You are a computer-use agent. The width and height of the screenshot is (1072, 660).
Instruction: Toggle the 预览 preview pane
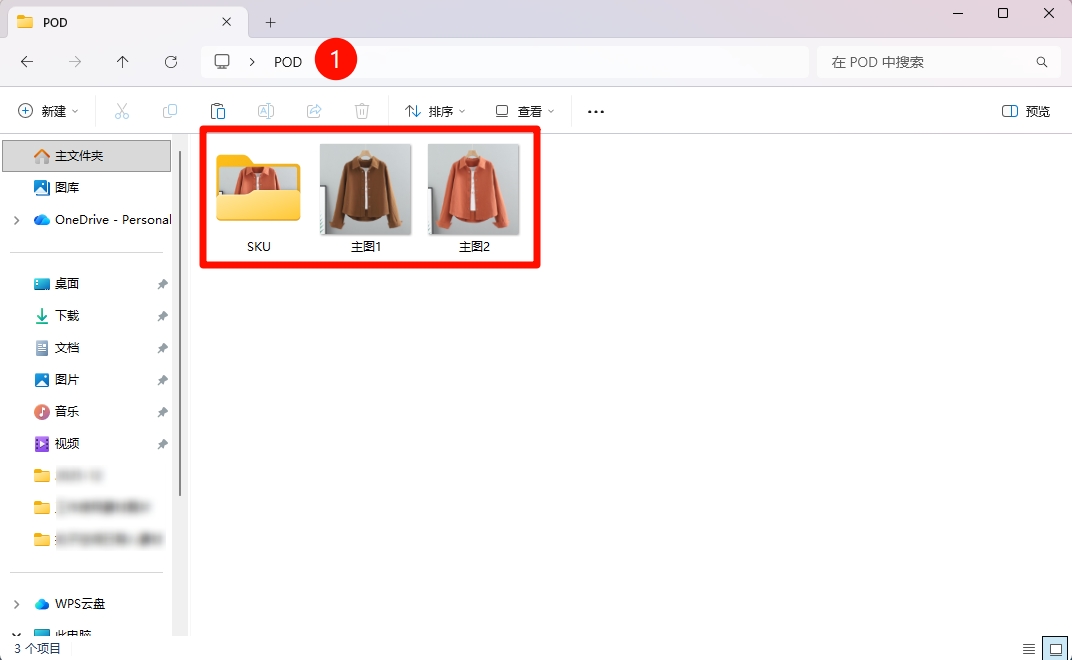coord(1026,111)
